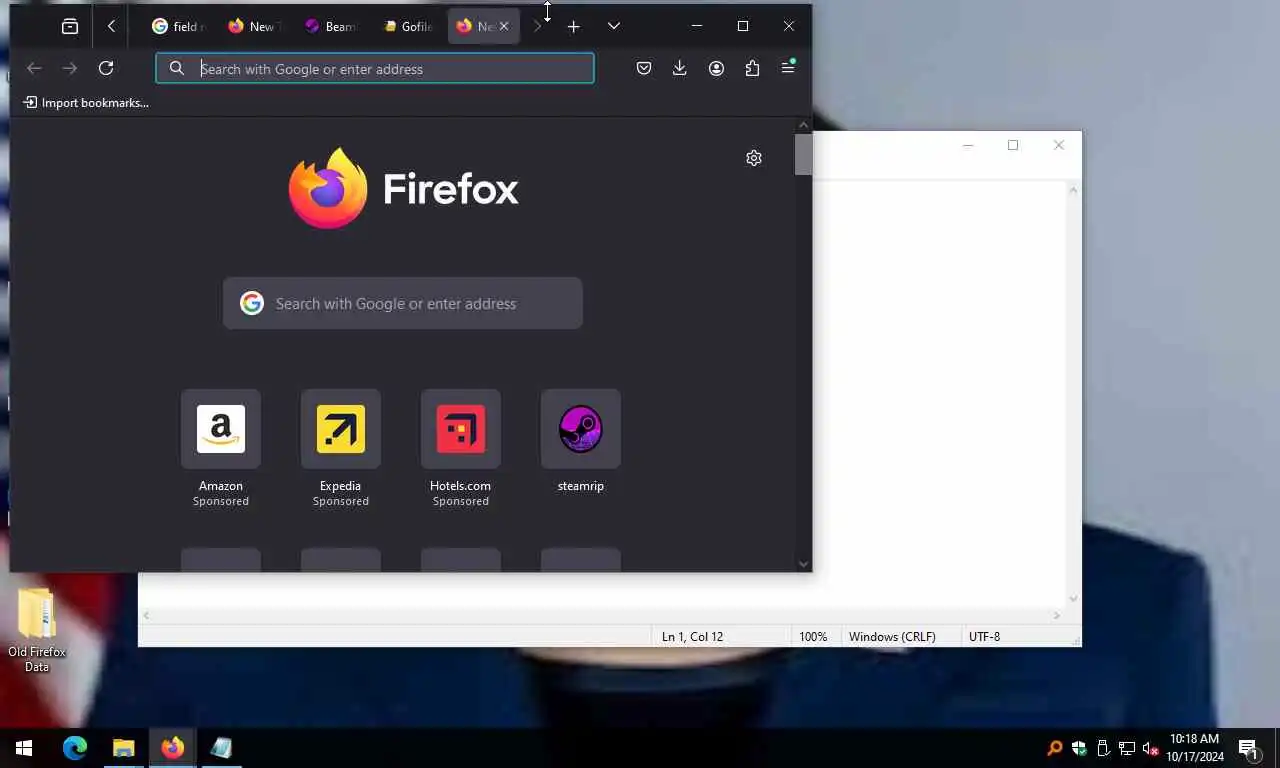
Task: Click Notepad zoom 100% status entry
Action: pyautogui.click(x=813, y=636)
